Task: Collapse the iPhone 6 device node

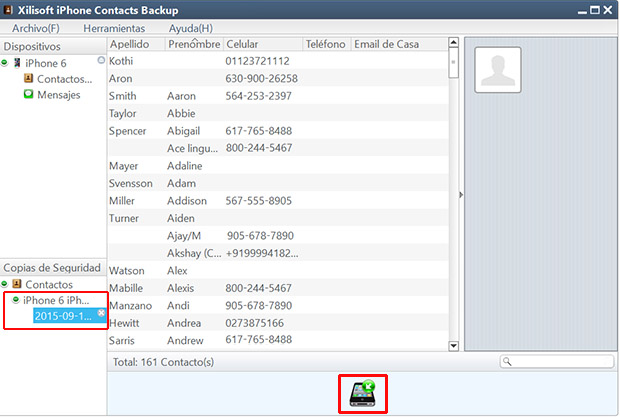Action: point(5,62)
